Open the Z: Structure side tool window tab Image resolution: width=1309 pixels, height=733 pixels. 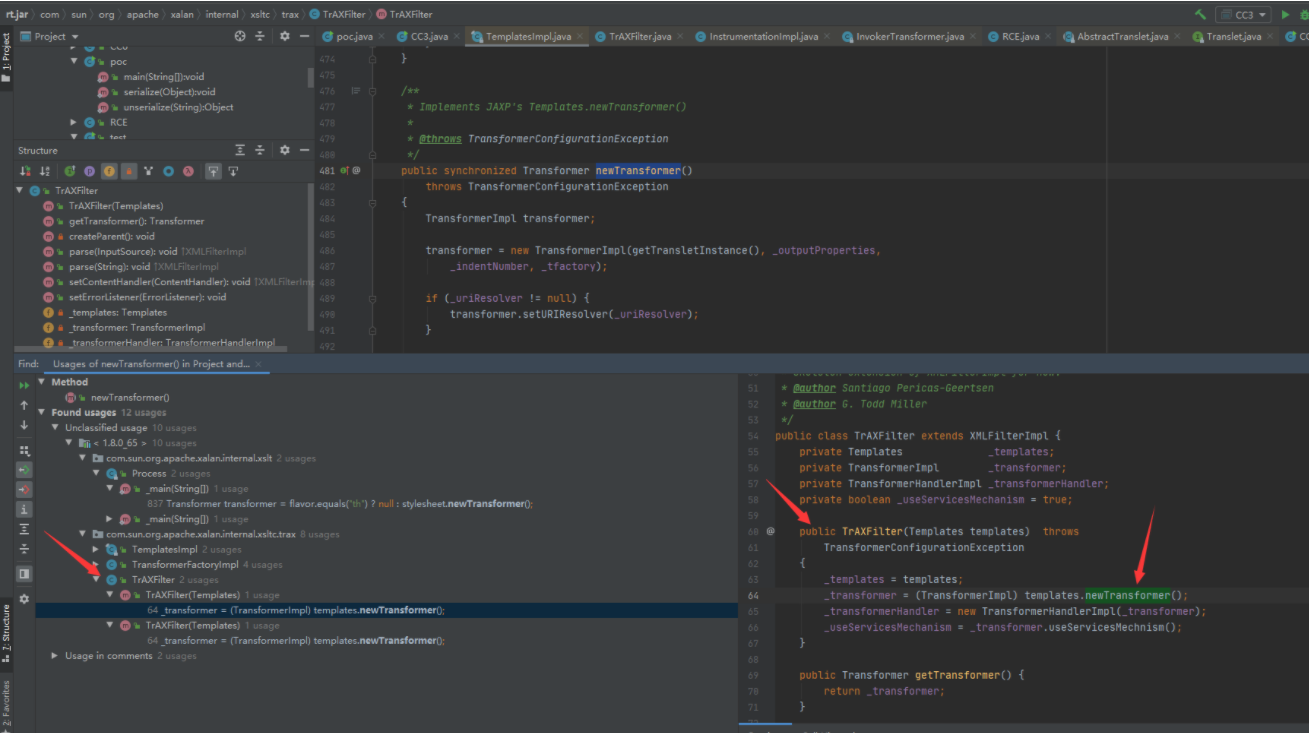6,633
